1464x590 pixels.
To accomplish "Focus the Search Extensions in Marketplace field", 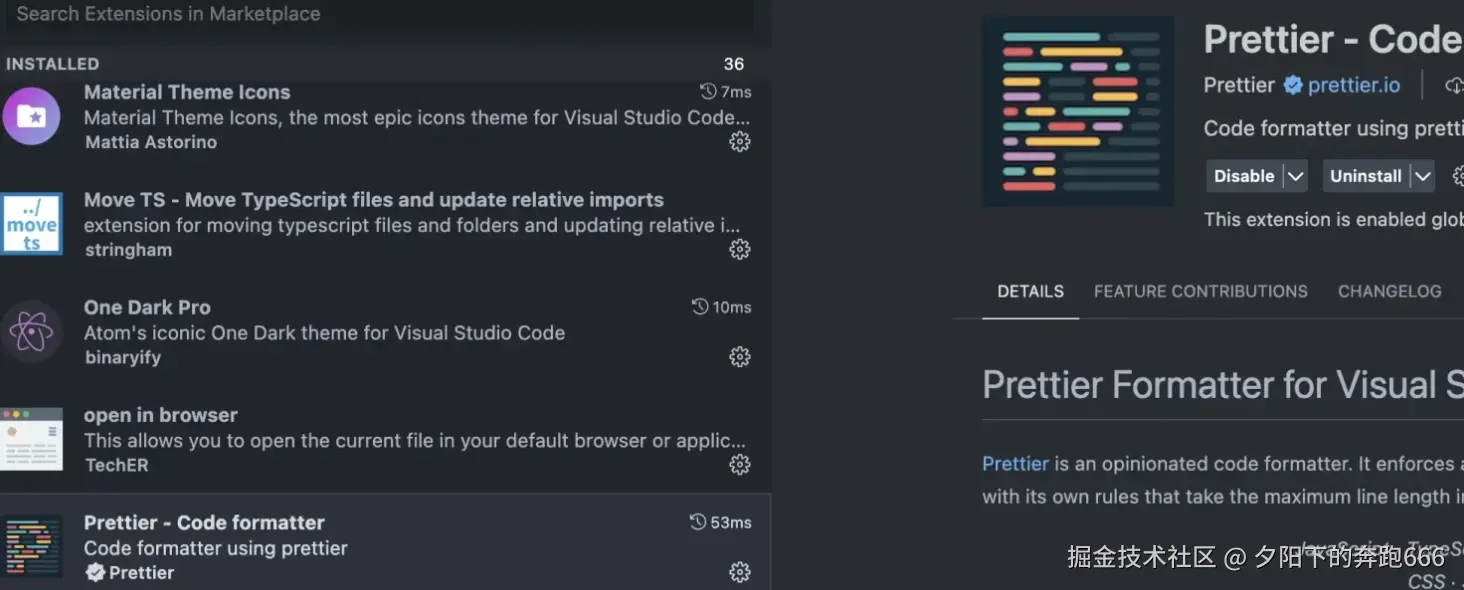I will (x=380, y=14).
